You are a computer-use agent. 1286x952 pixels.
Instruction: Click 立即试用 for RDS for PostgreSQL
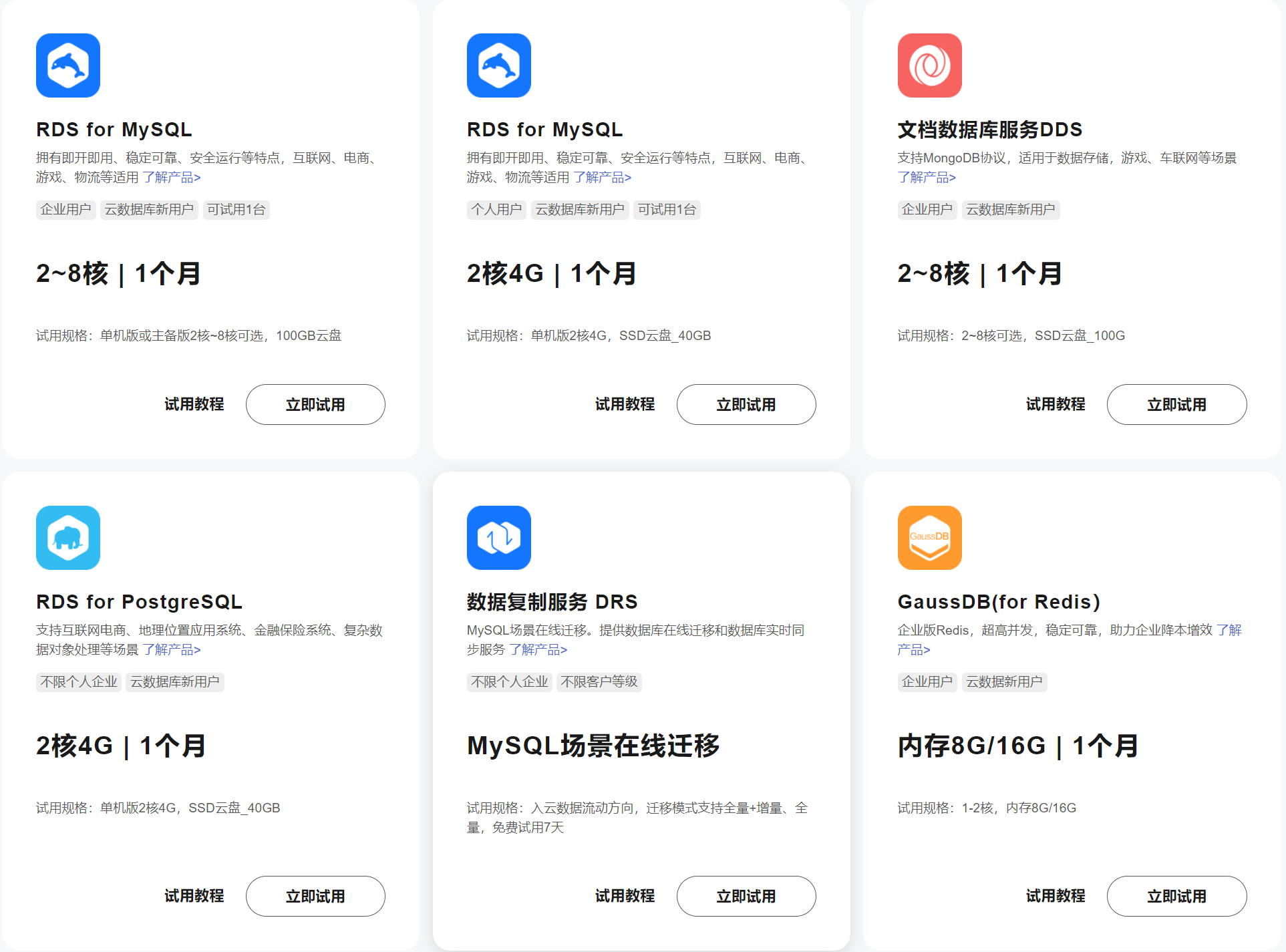pyautogui.click(x=315, y=896)
